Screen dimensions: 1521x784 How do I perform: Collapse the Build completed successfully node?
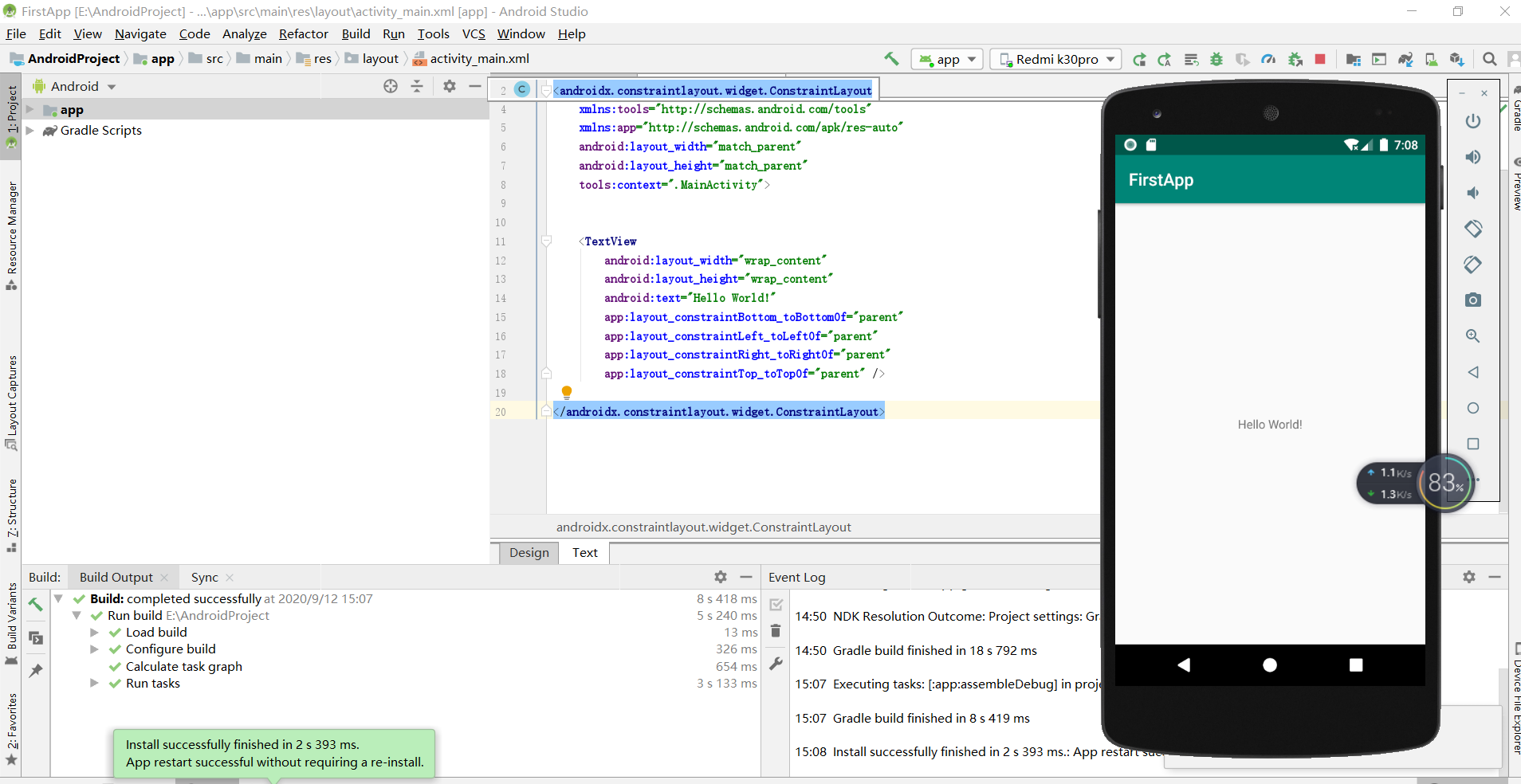58,598
